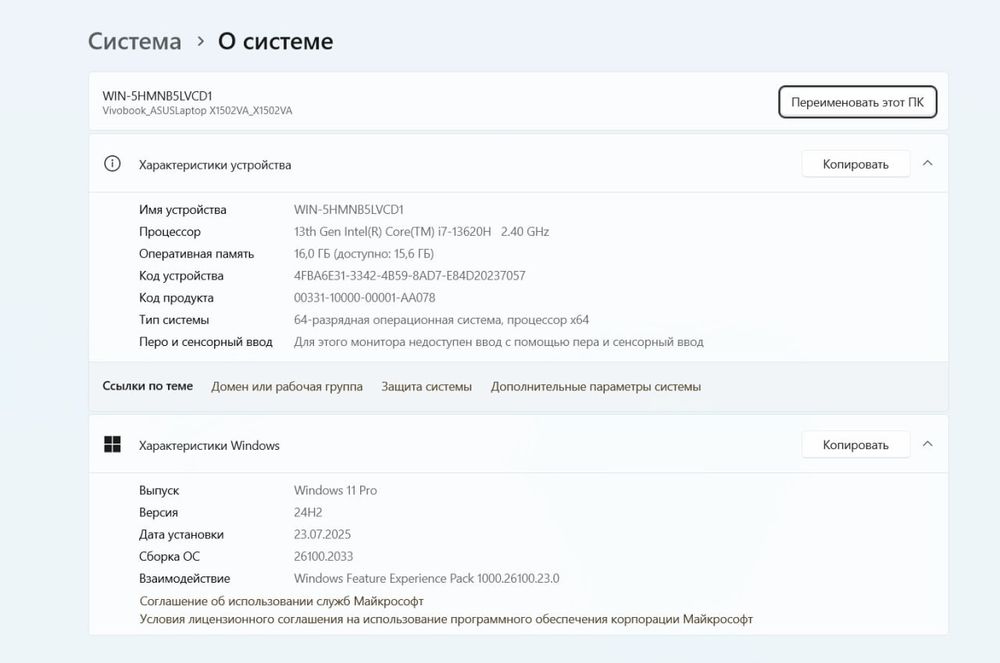
Task: Rename this PC with Переименовать этот ПК
Action: click(x=857, y=102)
